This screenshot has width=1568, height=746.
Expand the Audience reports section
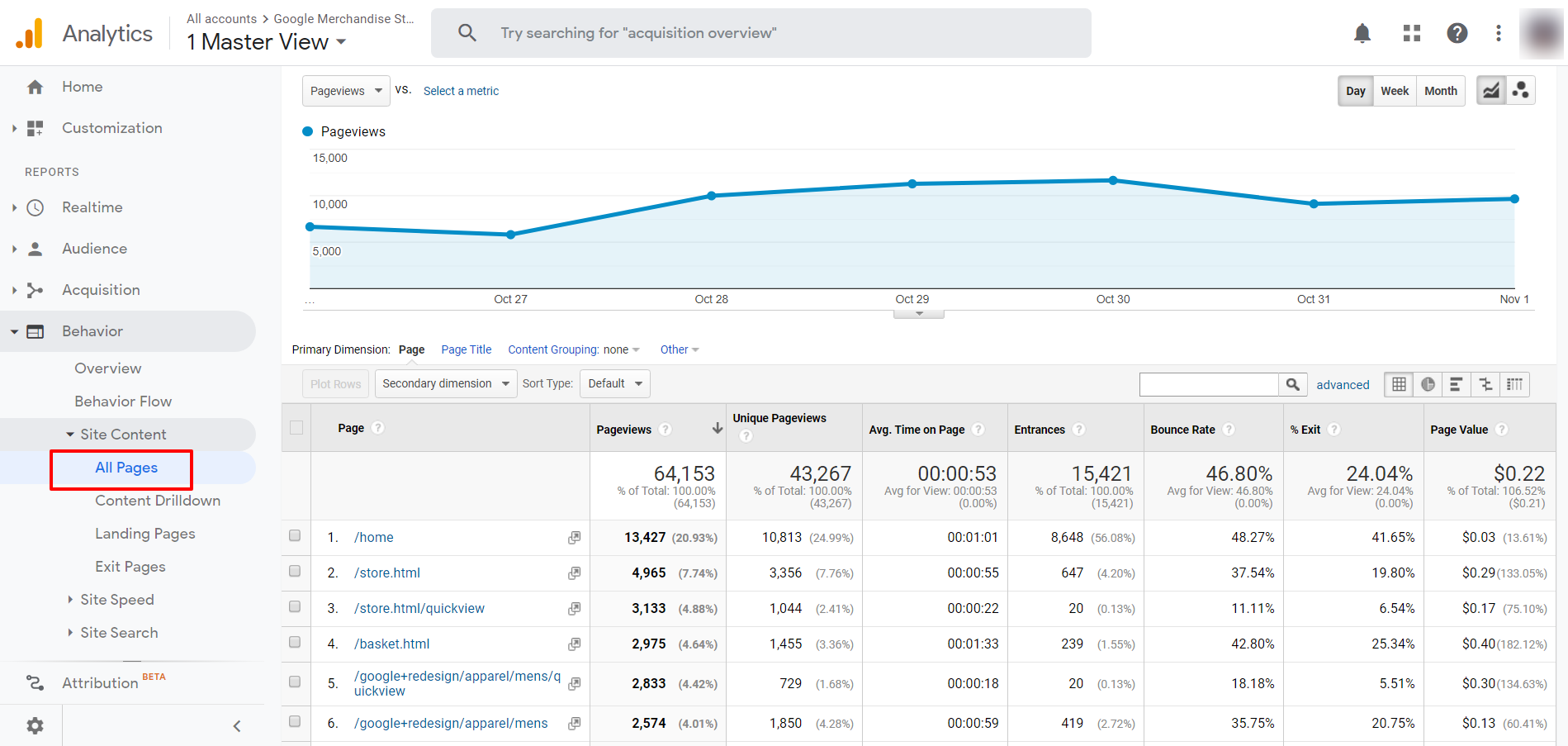click(15, 249)
